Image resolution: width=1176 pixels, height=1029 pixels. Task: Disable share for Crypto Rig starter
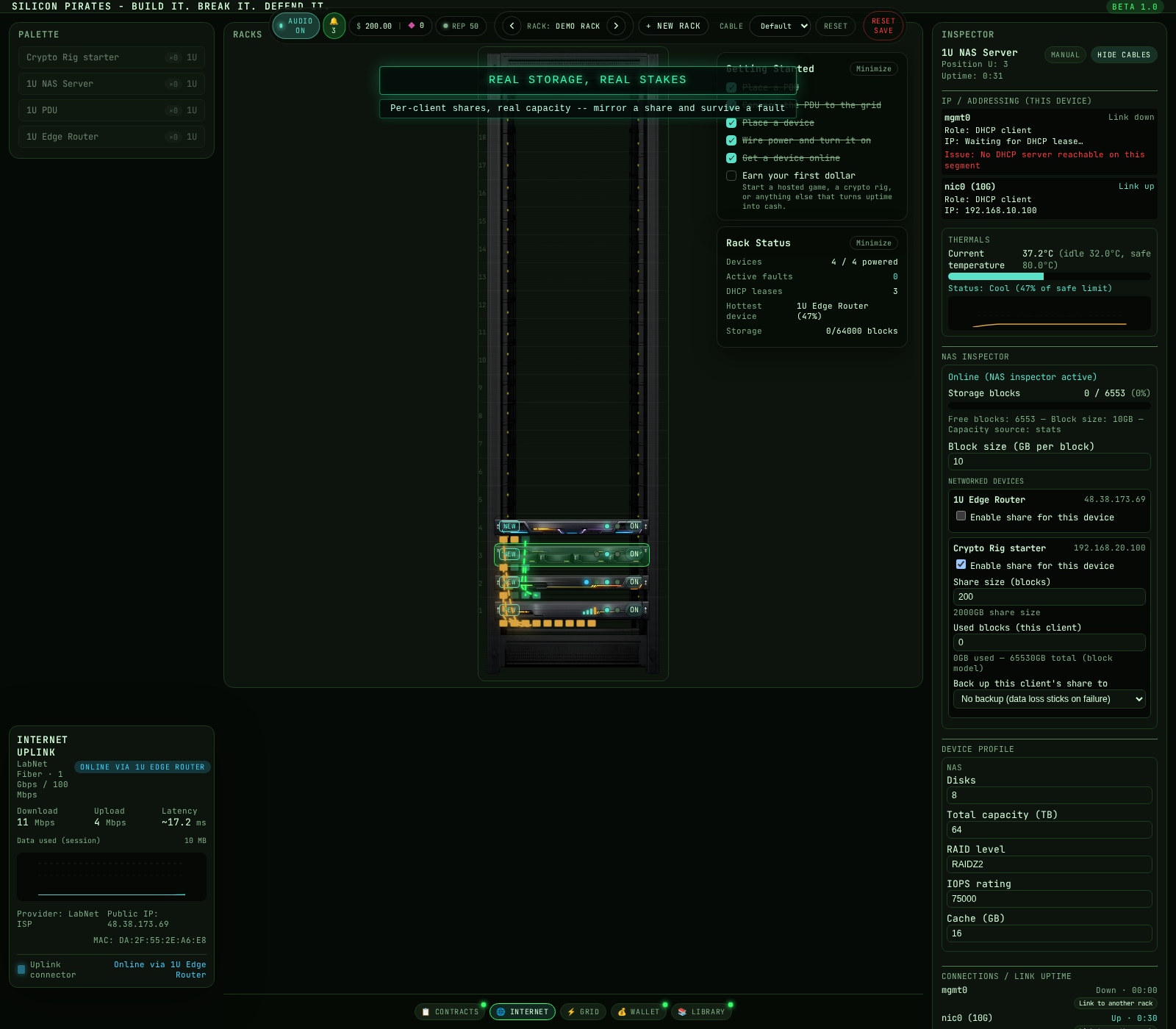click(x=961, y=564)
